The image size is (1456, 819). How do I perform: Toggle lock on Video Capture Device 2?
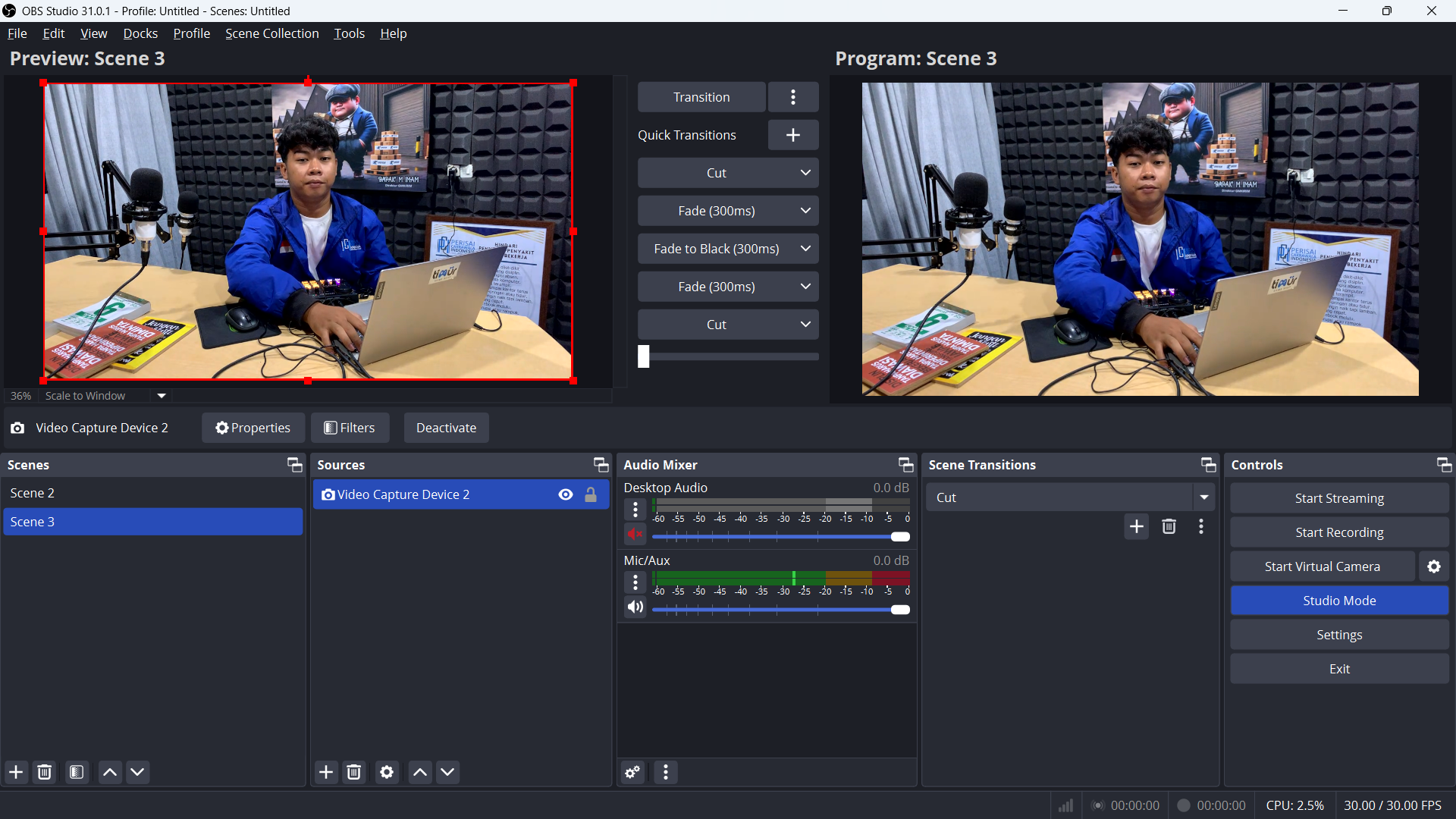(591, 494)
